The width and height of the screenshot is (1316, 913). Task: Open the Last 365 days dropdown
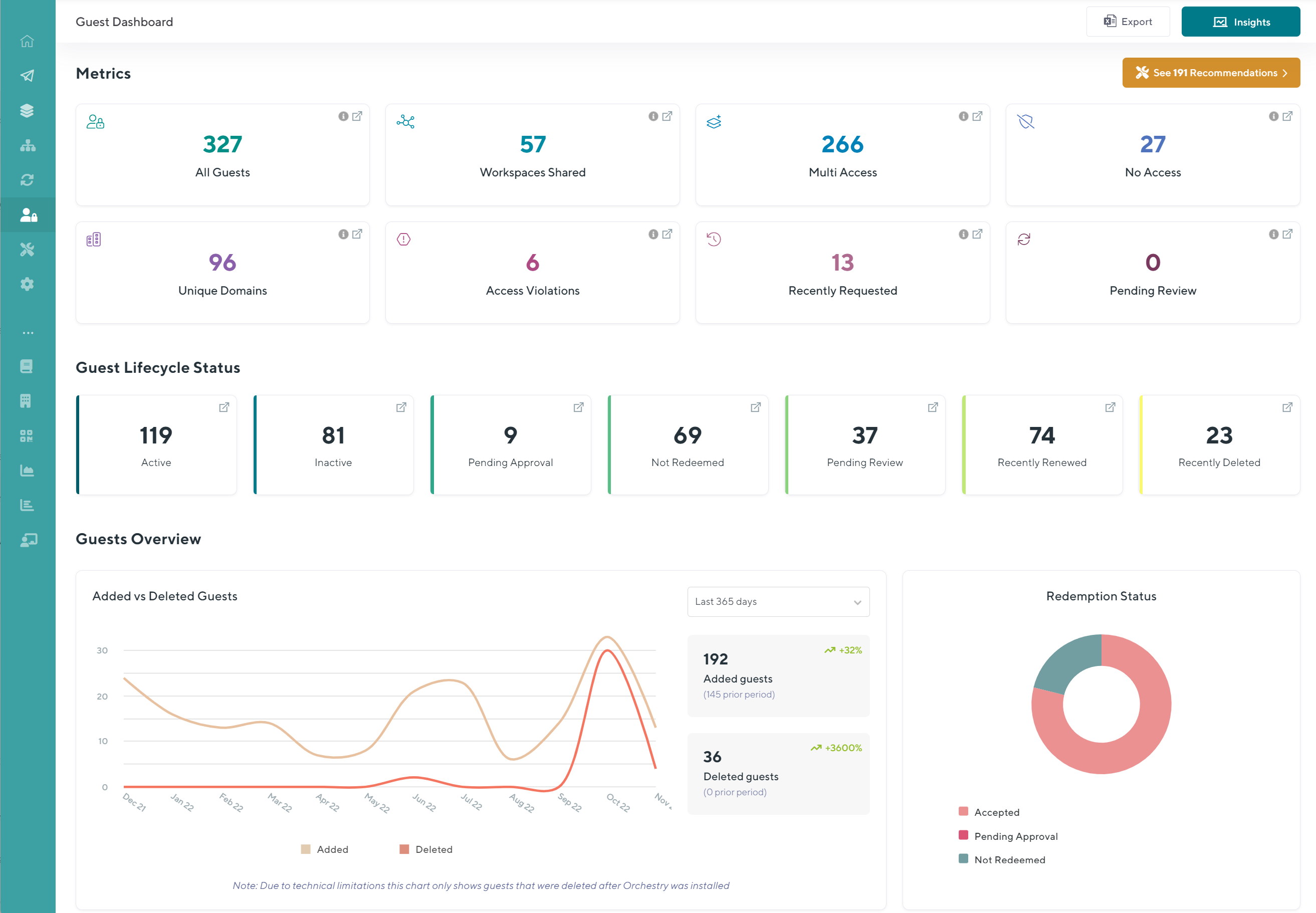click(x=778, y=602)
